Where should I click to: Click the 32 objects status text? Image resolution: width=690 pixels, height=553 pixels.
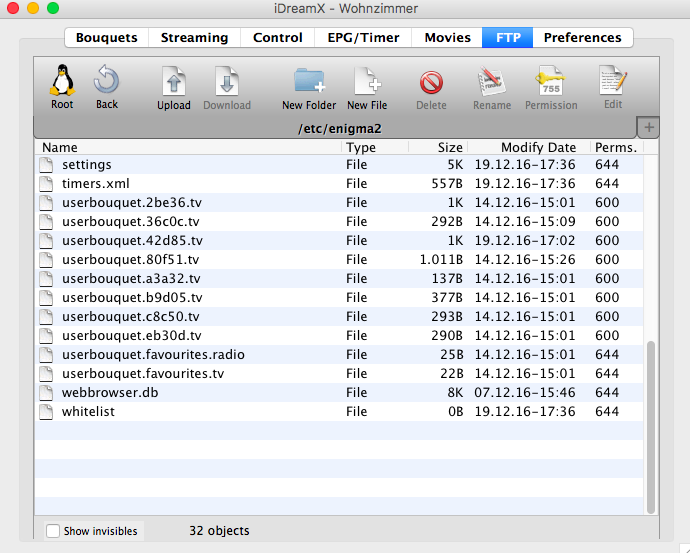[x=219, y=531]
